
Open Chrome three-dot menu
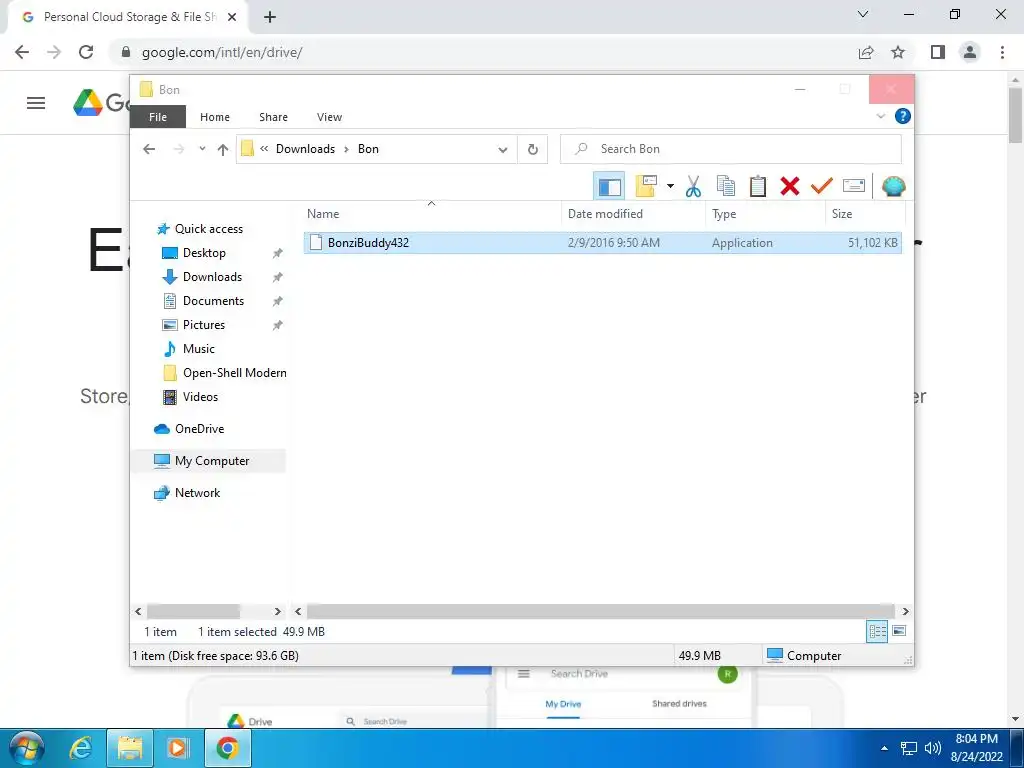tap(1002, 52)
